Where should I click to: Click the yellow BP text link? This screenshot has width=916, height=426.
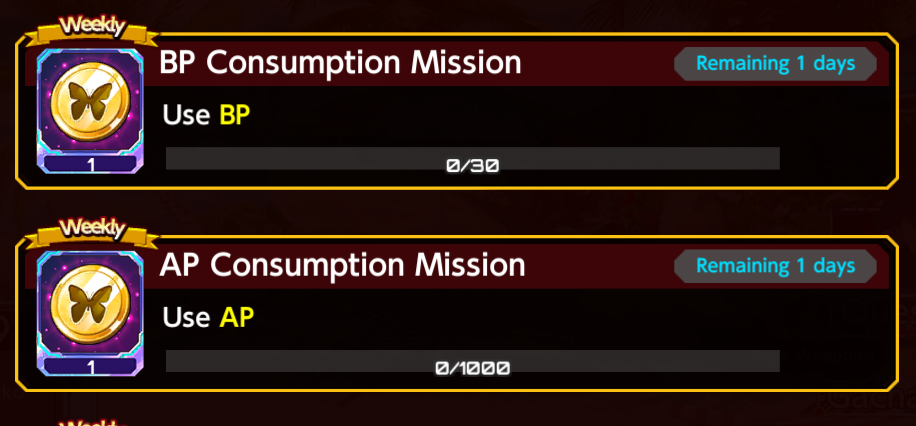(235, 115)
